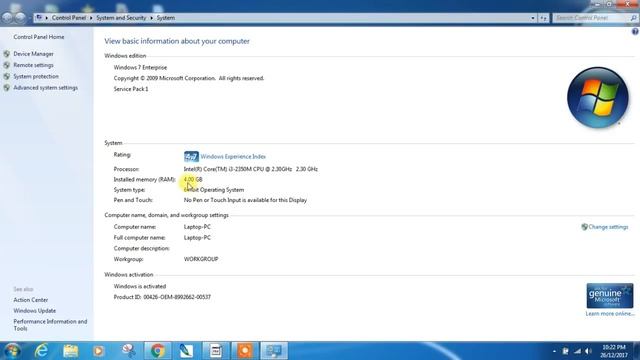Open Windows Media Player from taskbar
Screen dimensions: 640x360
[98, 351]
